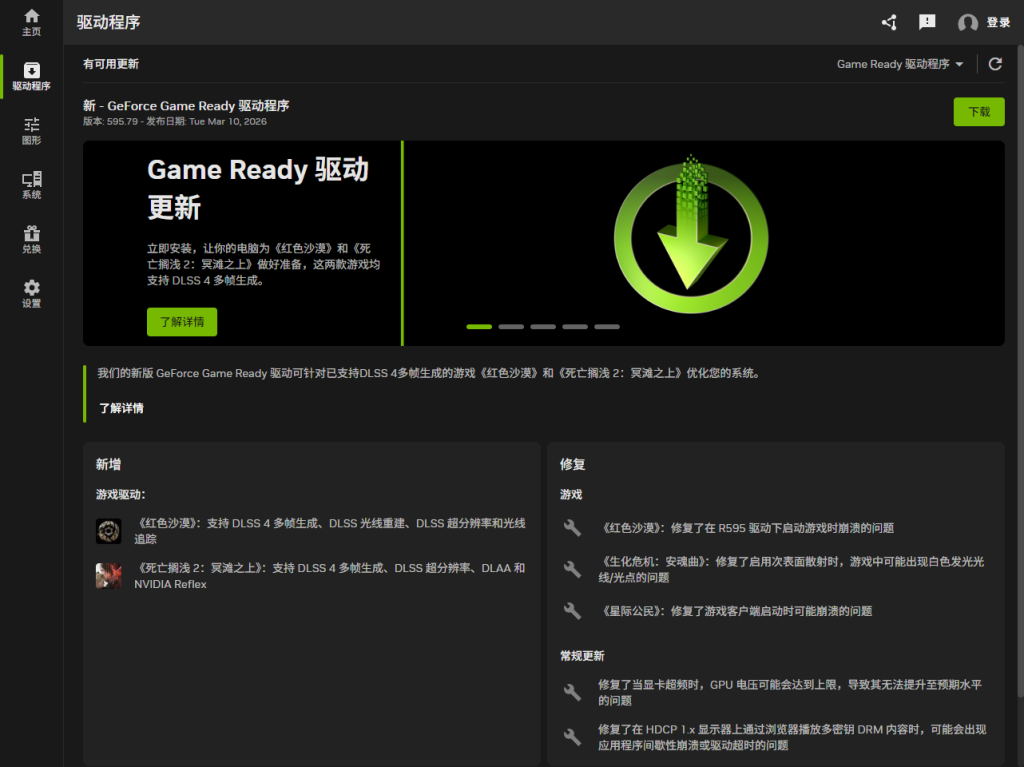Select the first banner carousel indicator
The image size is (1024, 767).
(x=479, y=327)
